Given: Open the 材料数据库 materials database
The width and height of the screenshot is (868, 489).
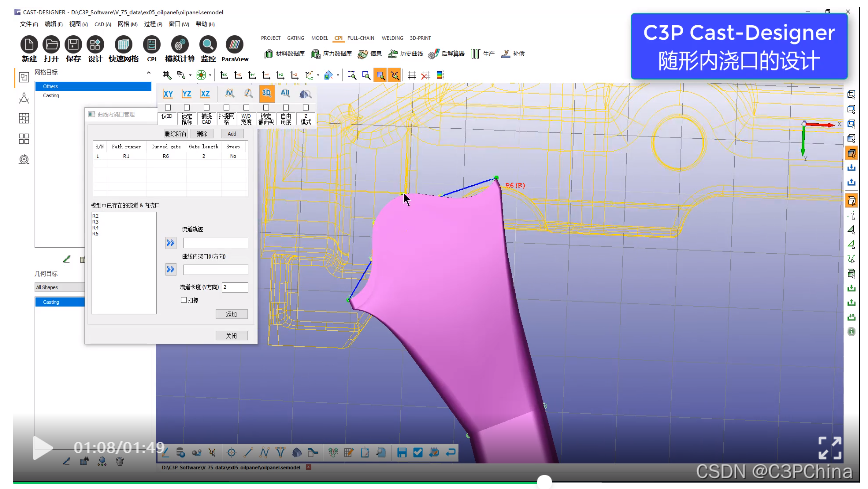Looking at the screenshot, I should (285, 54).
